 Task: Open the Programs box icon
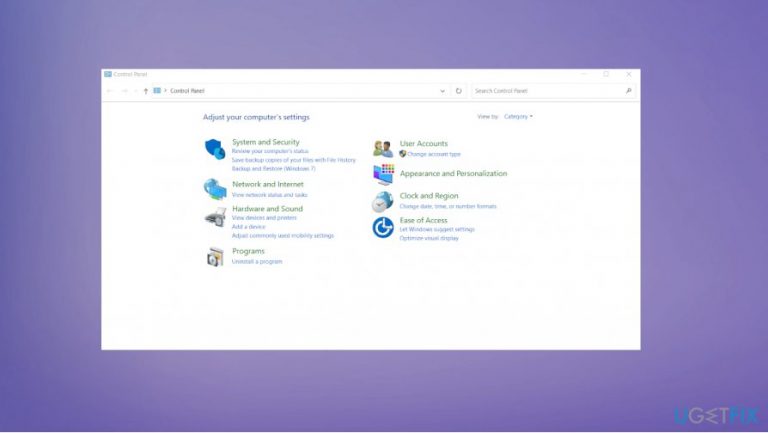(215, 257)
